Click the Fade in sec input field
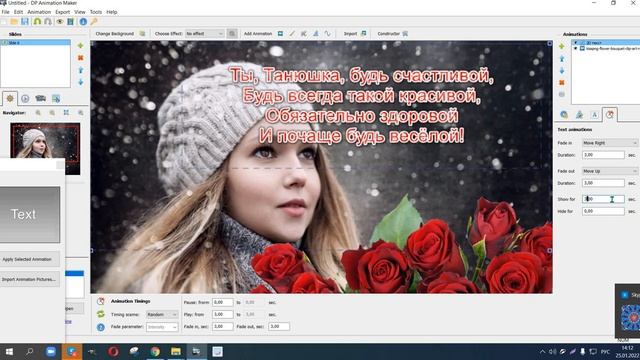This screenshot has width=640, height=360. click(222, 327)
